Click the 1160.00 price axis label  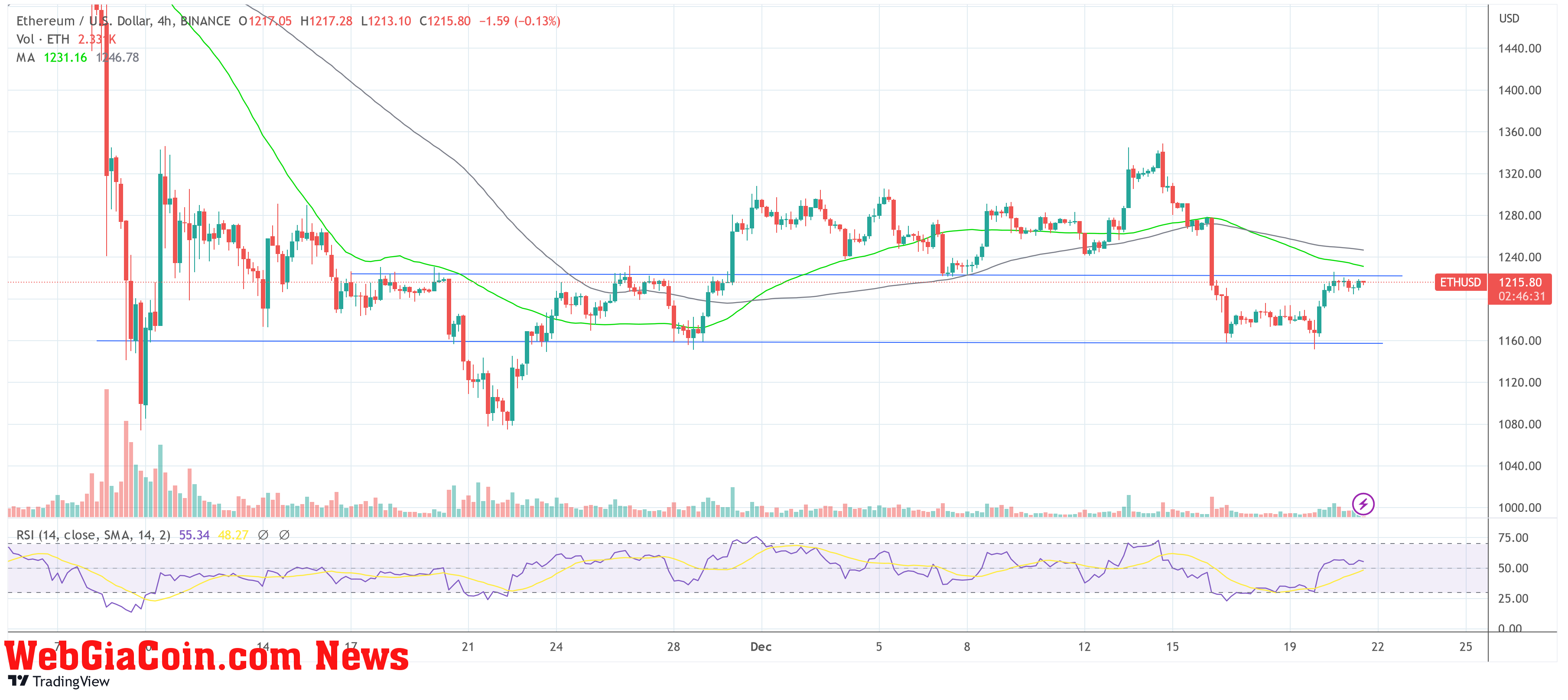[x=1519, y=341]
